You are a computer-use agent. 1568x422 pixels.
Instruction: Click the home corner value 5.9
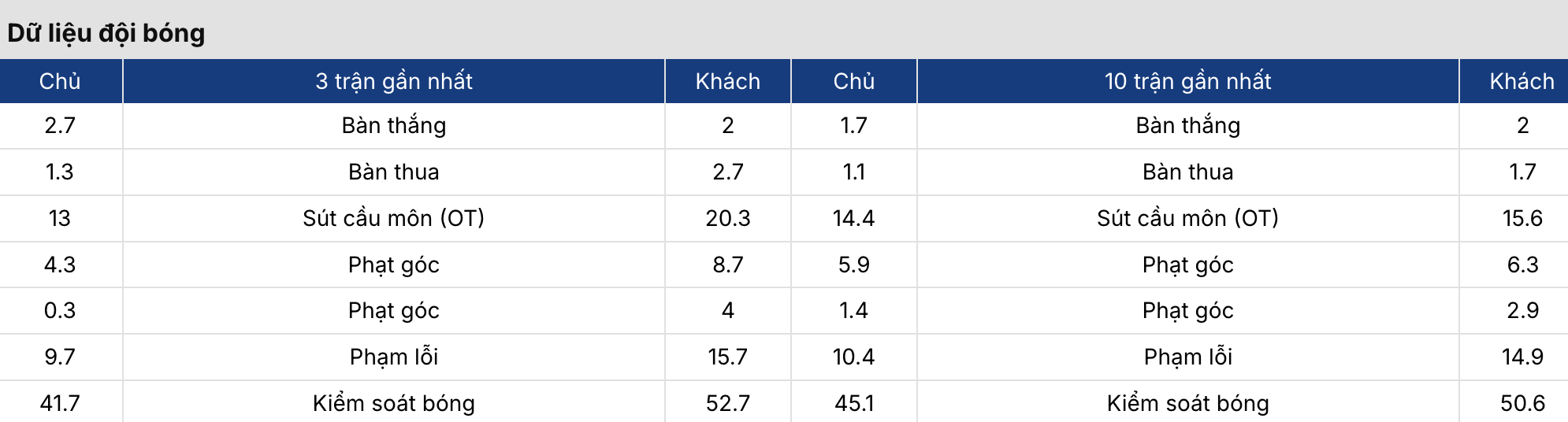click(854, 265)
